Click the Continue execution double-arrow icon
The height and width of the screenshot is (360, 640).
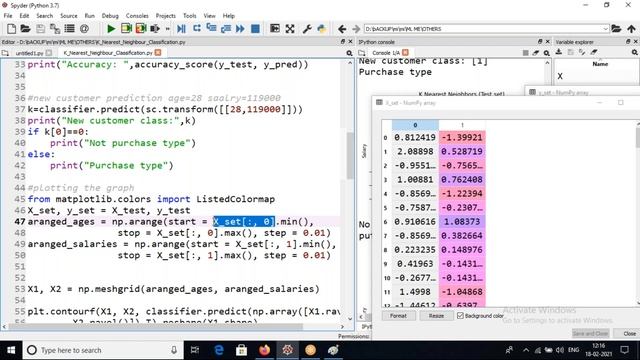click(240, 29)
